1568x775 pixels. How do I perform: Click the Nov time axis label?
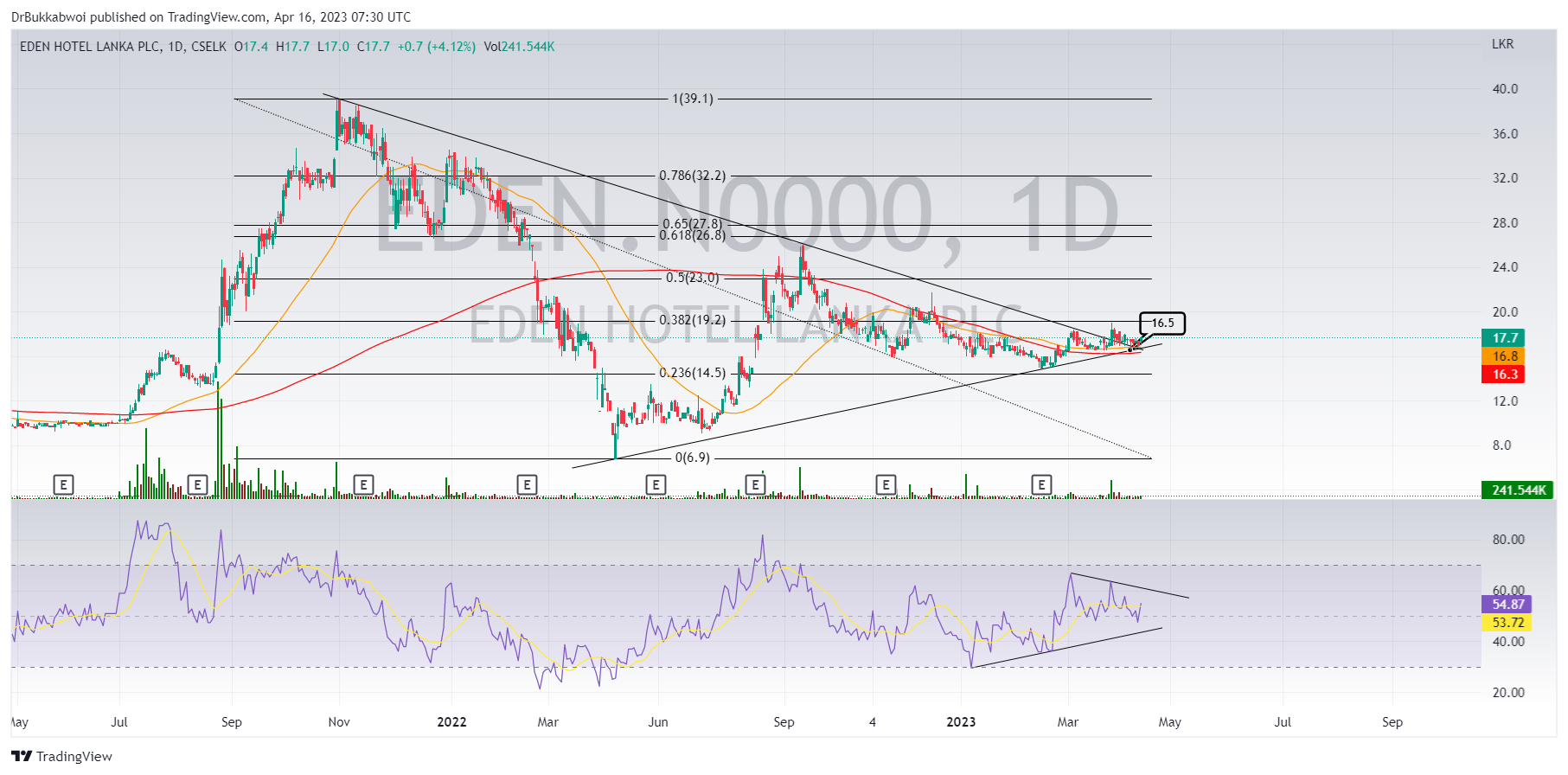339,722
